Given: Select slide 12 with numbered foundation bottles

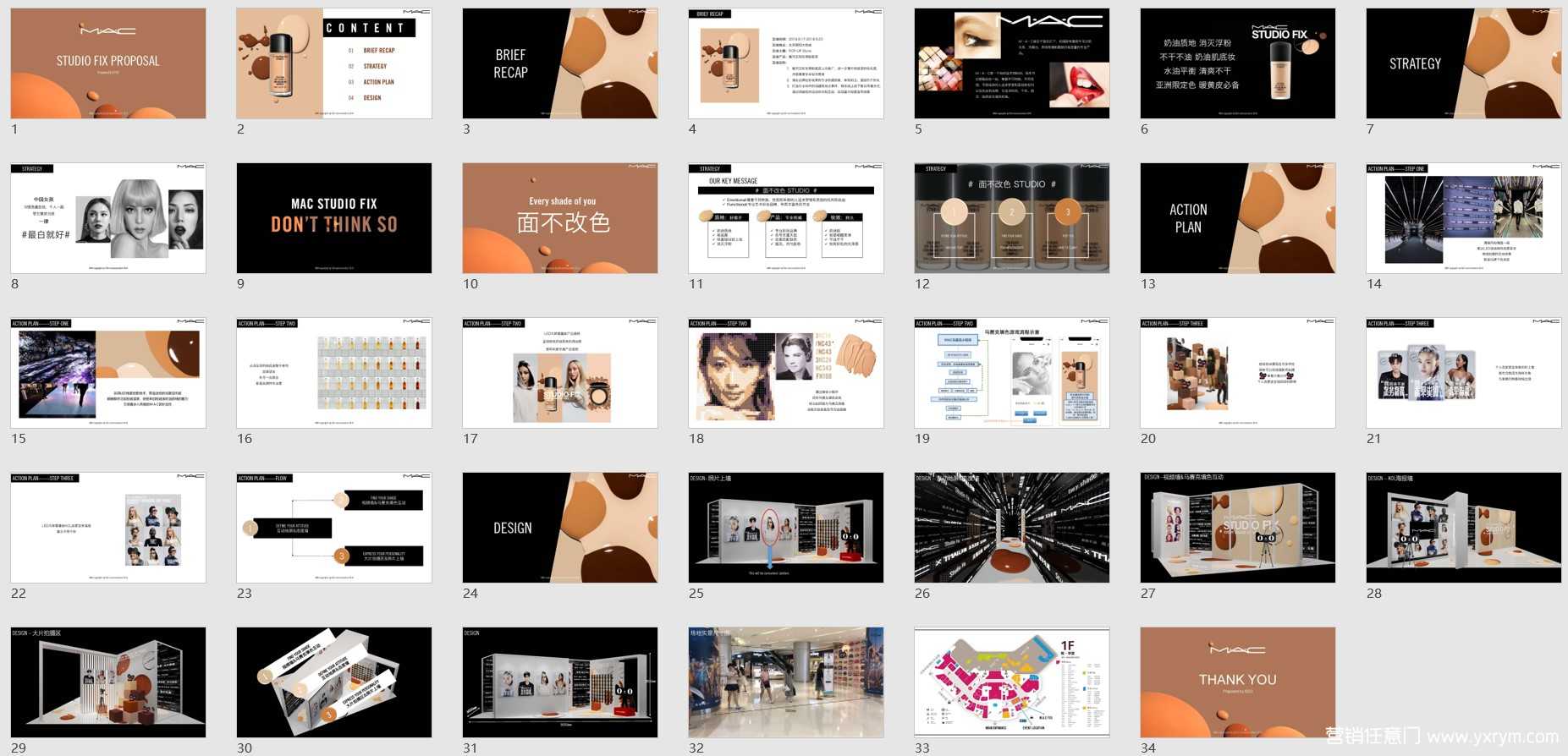Looking at the screenshot, I should tap(1012, 218).
